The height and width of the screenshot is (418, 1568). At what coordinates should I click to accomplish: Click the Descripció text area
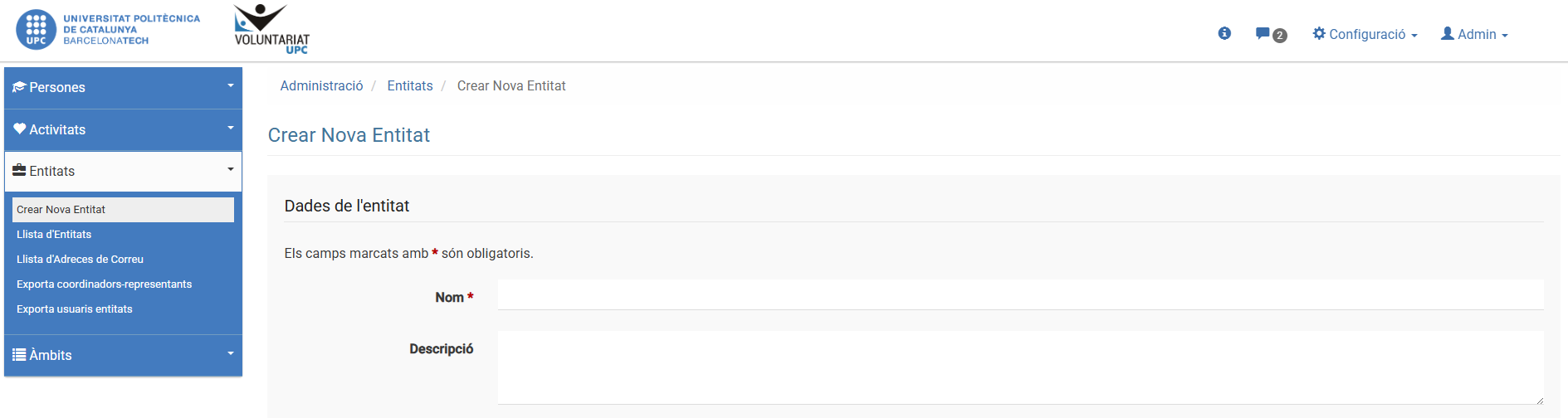pyautogui.click(x=1020, y=367)
